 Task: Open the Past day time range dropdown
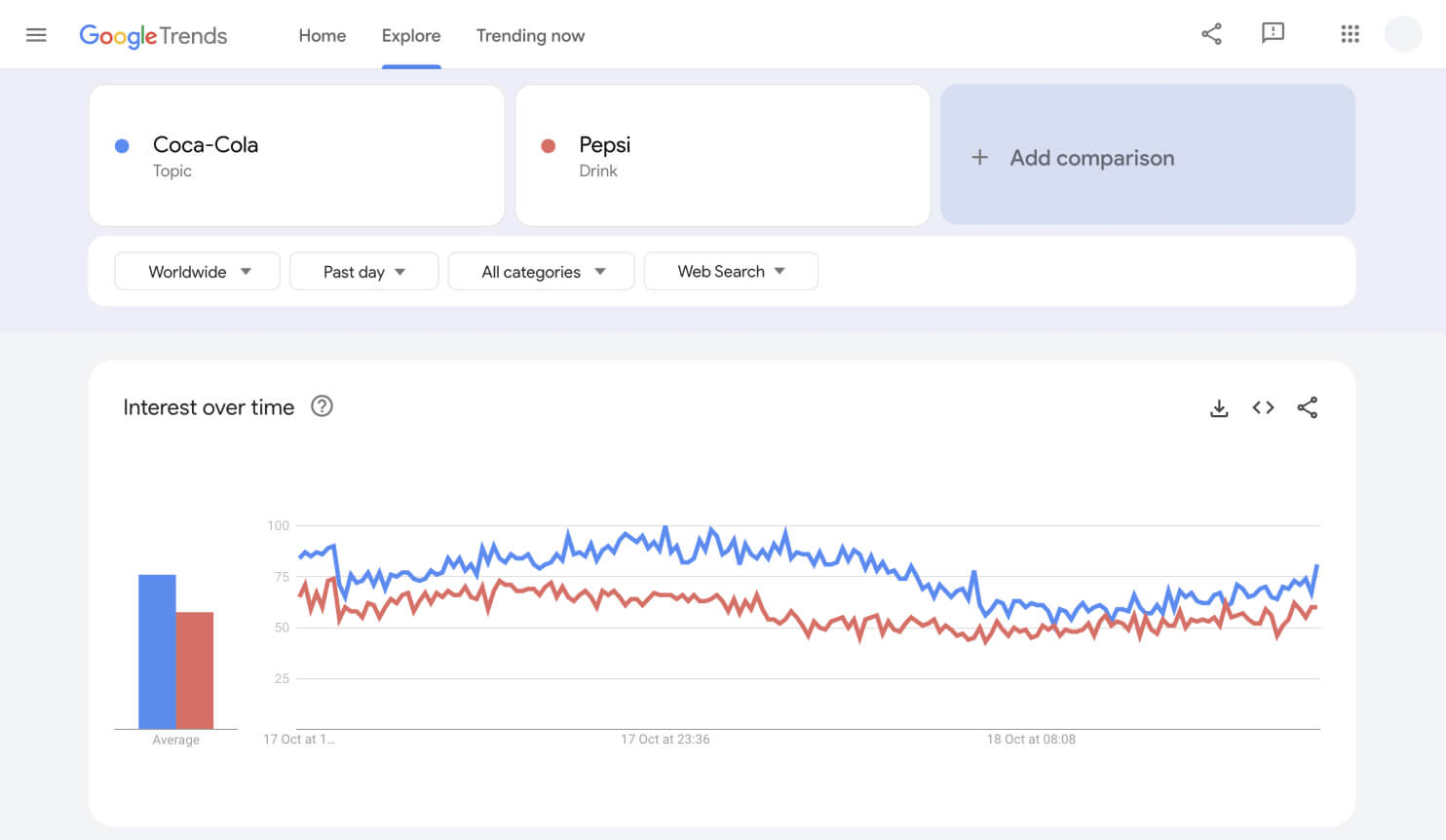[x=364, y=272]
